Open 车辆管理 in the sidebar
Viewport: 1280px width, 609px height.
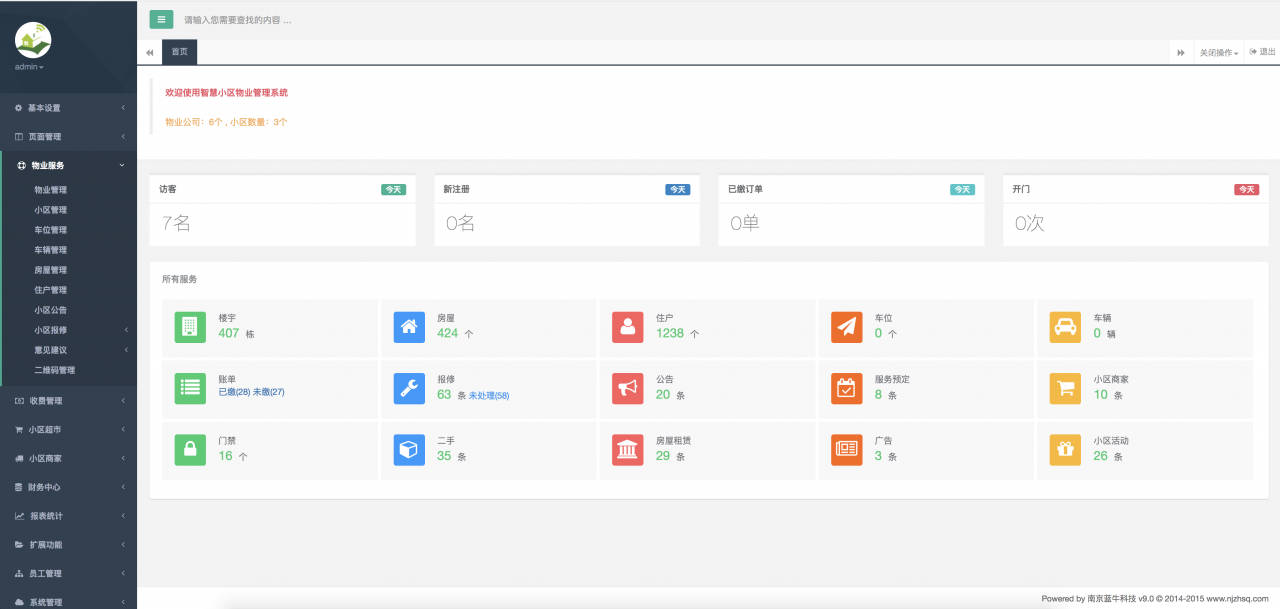coord(51,250)
